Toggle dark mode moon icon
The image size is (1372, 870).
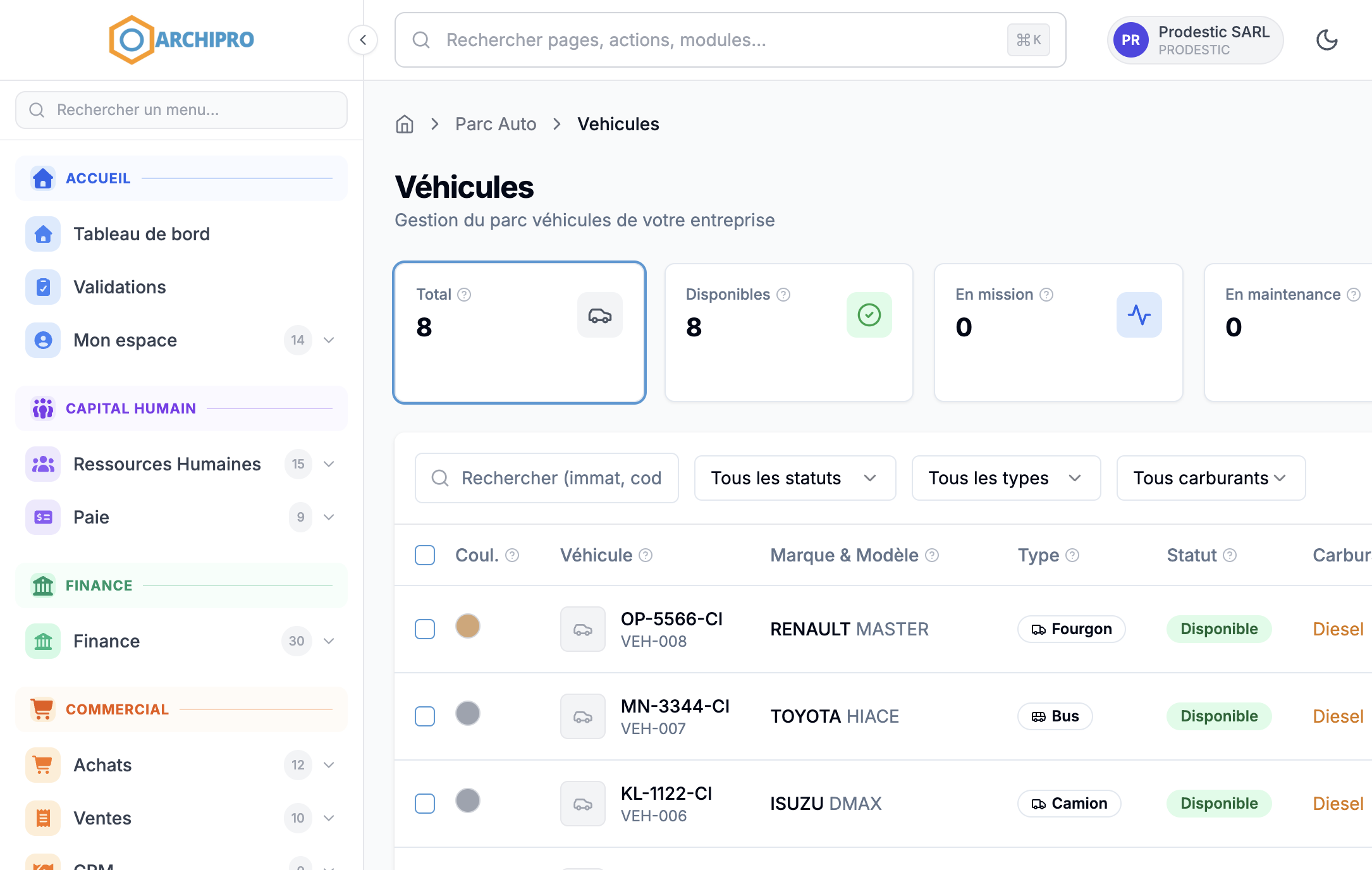point(1326,40)
